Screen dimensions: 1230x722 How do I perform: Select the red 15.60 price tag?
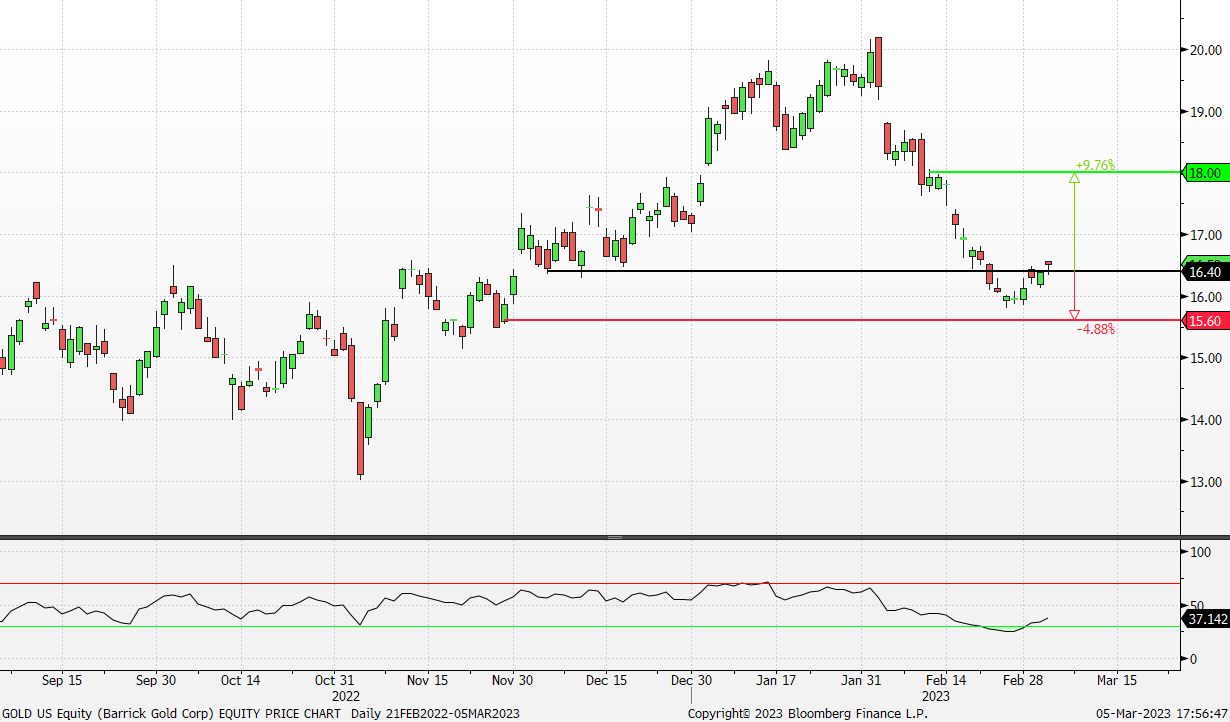pyautogui.click(x=1204, y=320)
